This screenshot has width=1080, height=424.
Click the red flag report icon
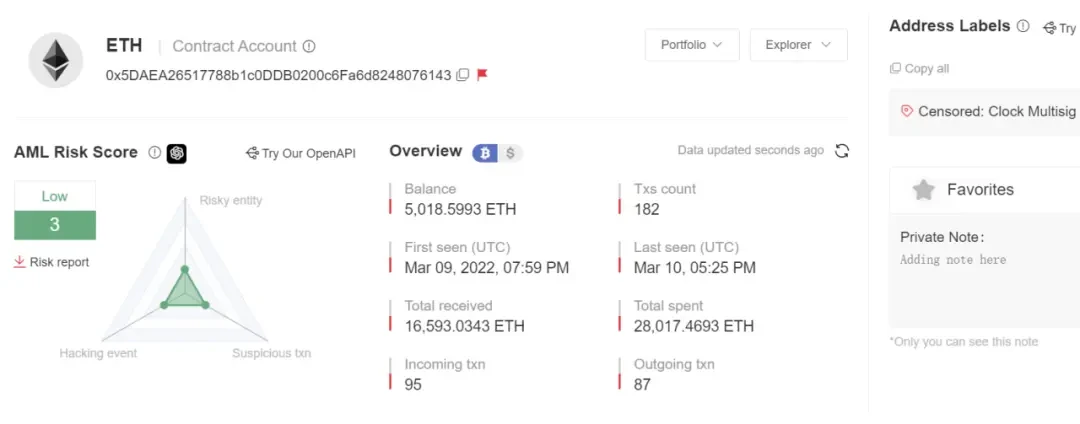tap(482, 75)
